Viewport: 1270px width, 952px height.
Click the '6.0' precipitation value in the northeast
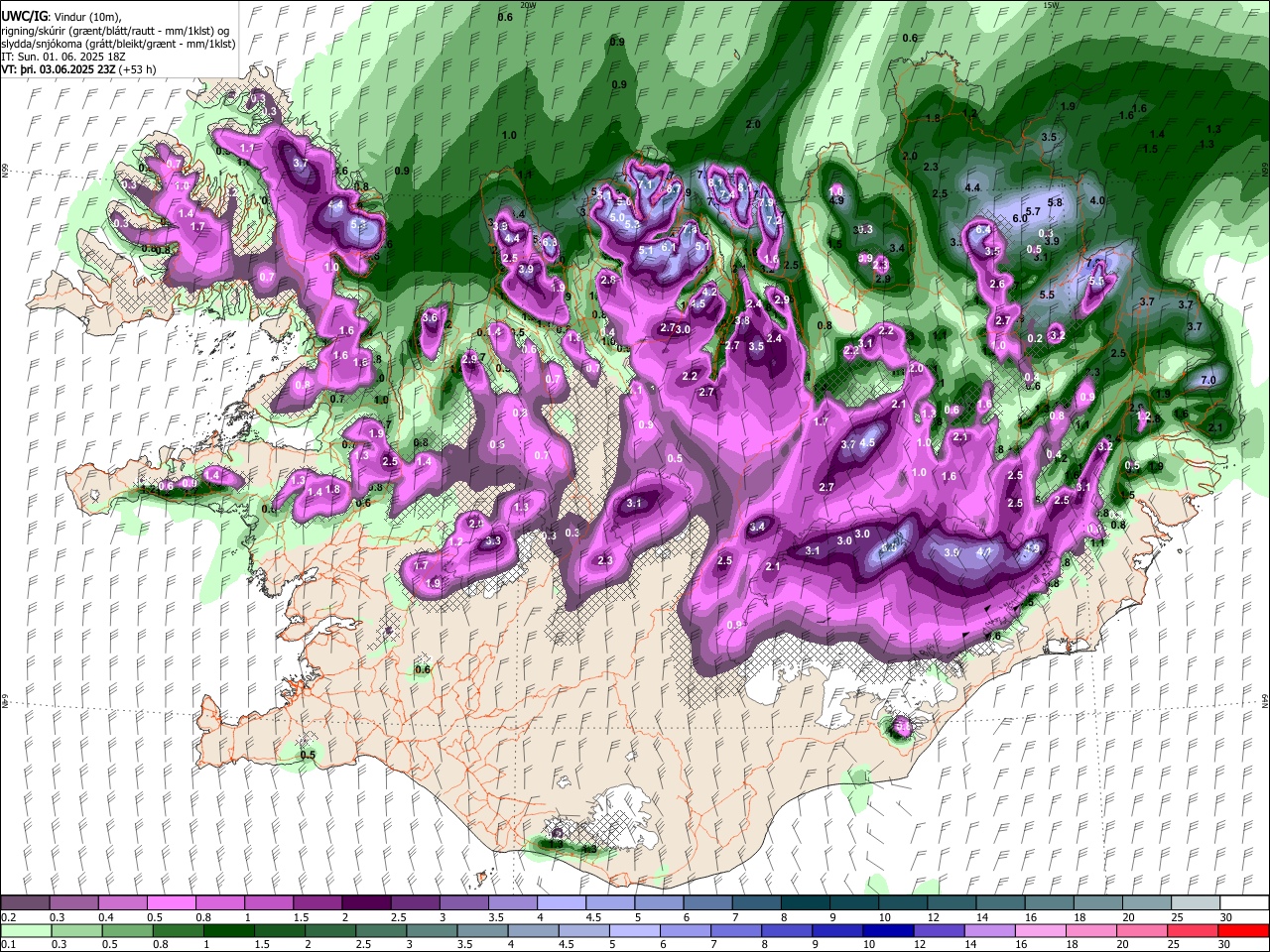tap(1019, 218)
